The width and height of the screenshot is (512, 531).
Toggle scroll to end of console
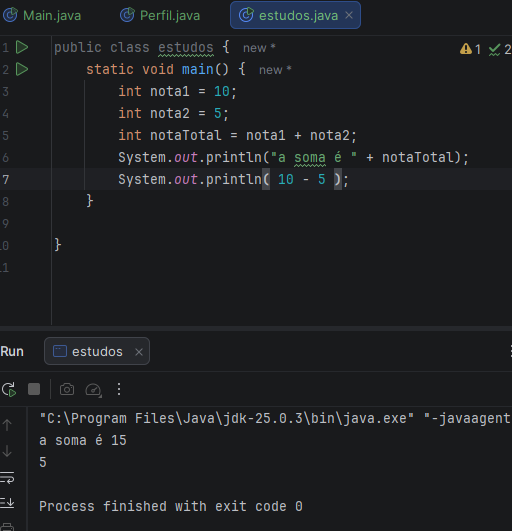pyautogui.click(x=7, y=502)
